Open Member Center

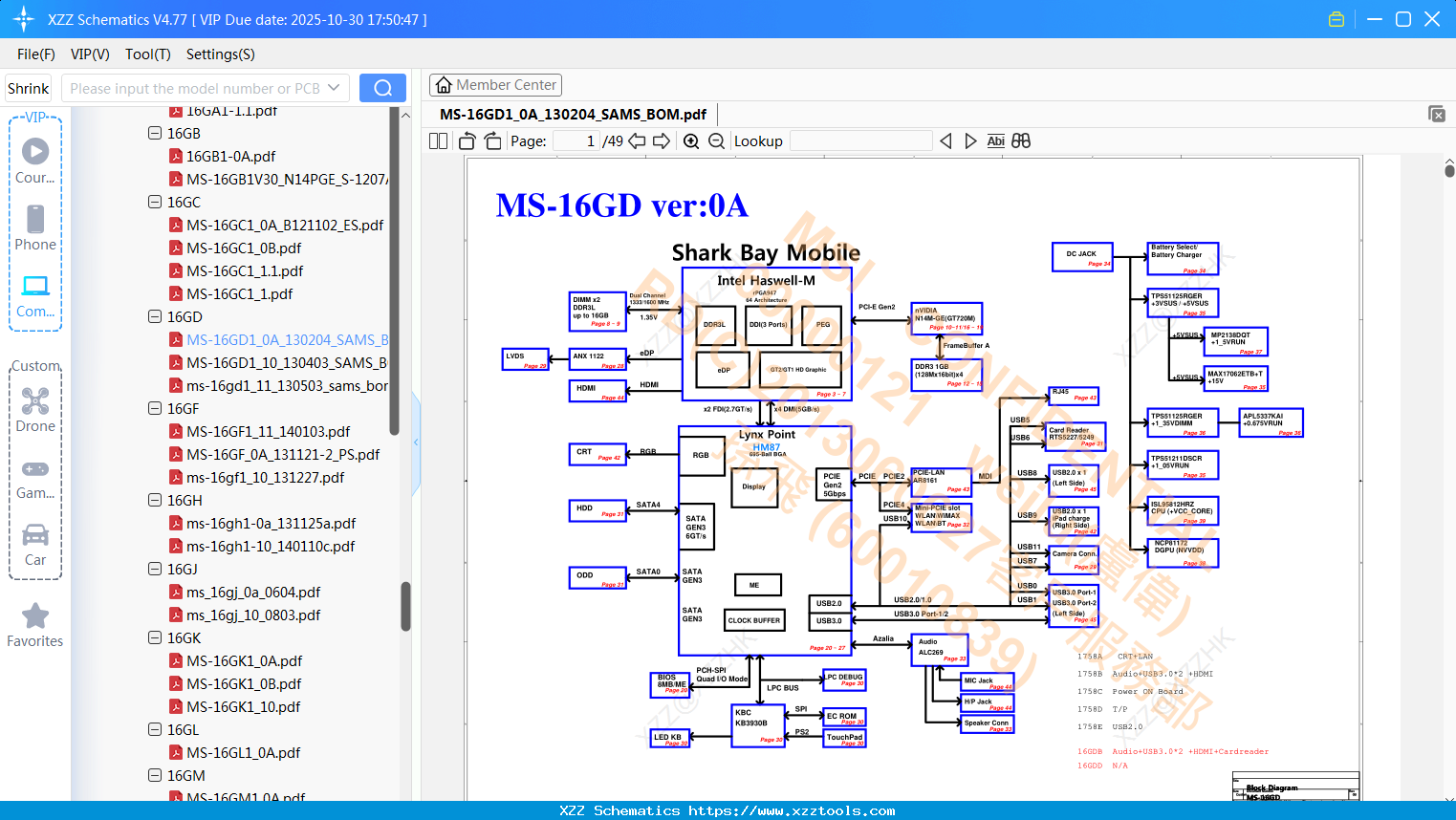tap(494, 85)
